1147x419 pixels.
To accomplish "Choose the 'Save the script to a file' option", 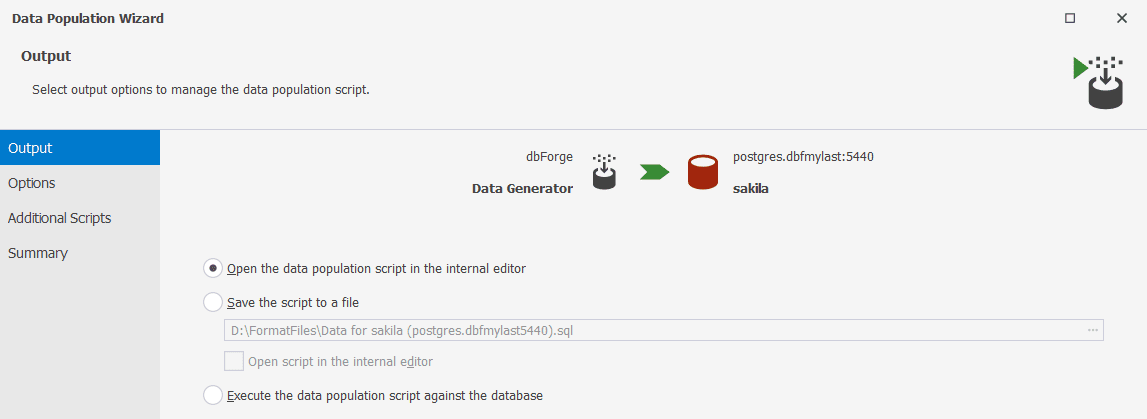I will [213, 302].
